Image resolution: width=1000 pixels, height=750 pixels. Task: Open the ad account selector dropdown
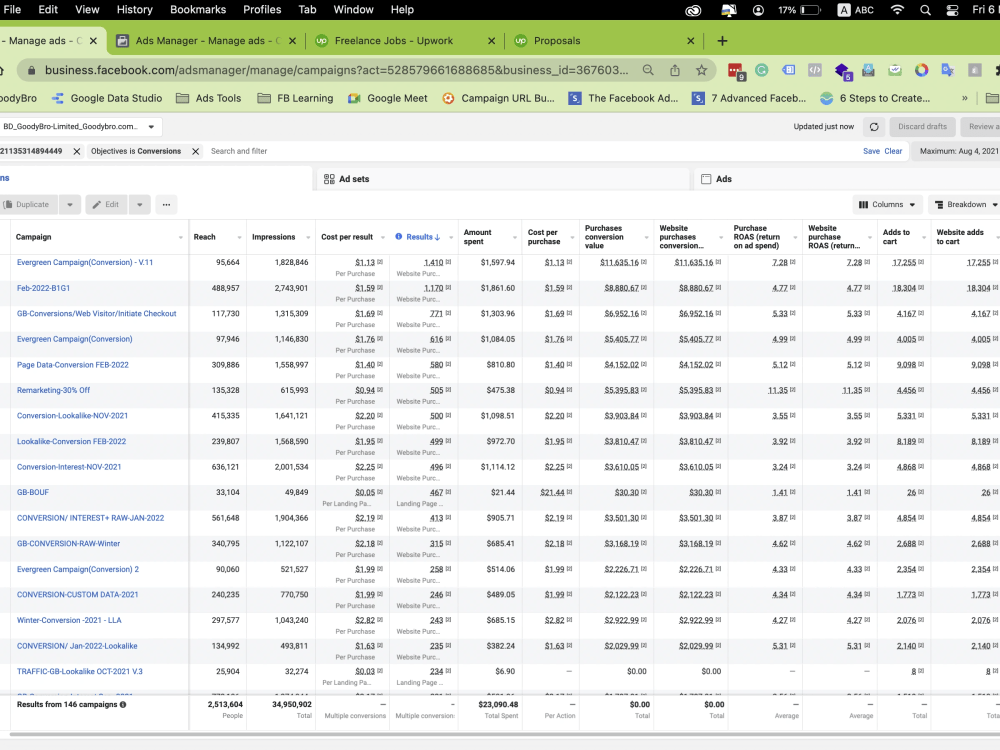click(80, 127)
